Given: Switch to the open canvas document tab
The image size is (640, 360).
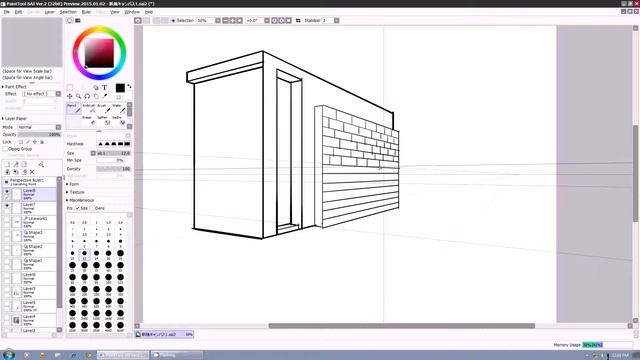Looking at the screenshot, I should (x=164, y=334).
